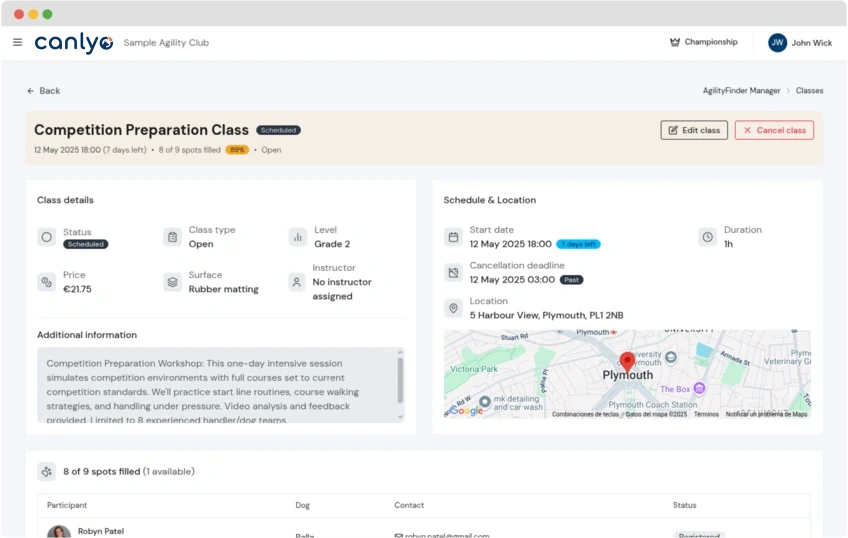
Task: Click the 89% filled badge
Action: pyautogui.click(x=237, y=150)
